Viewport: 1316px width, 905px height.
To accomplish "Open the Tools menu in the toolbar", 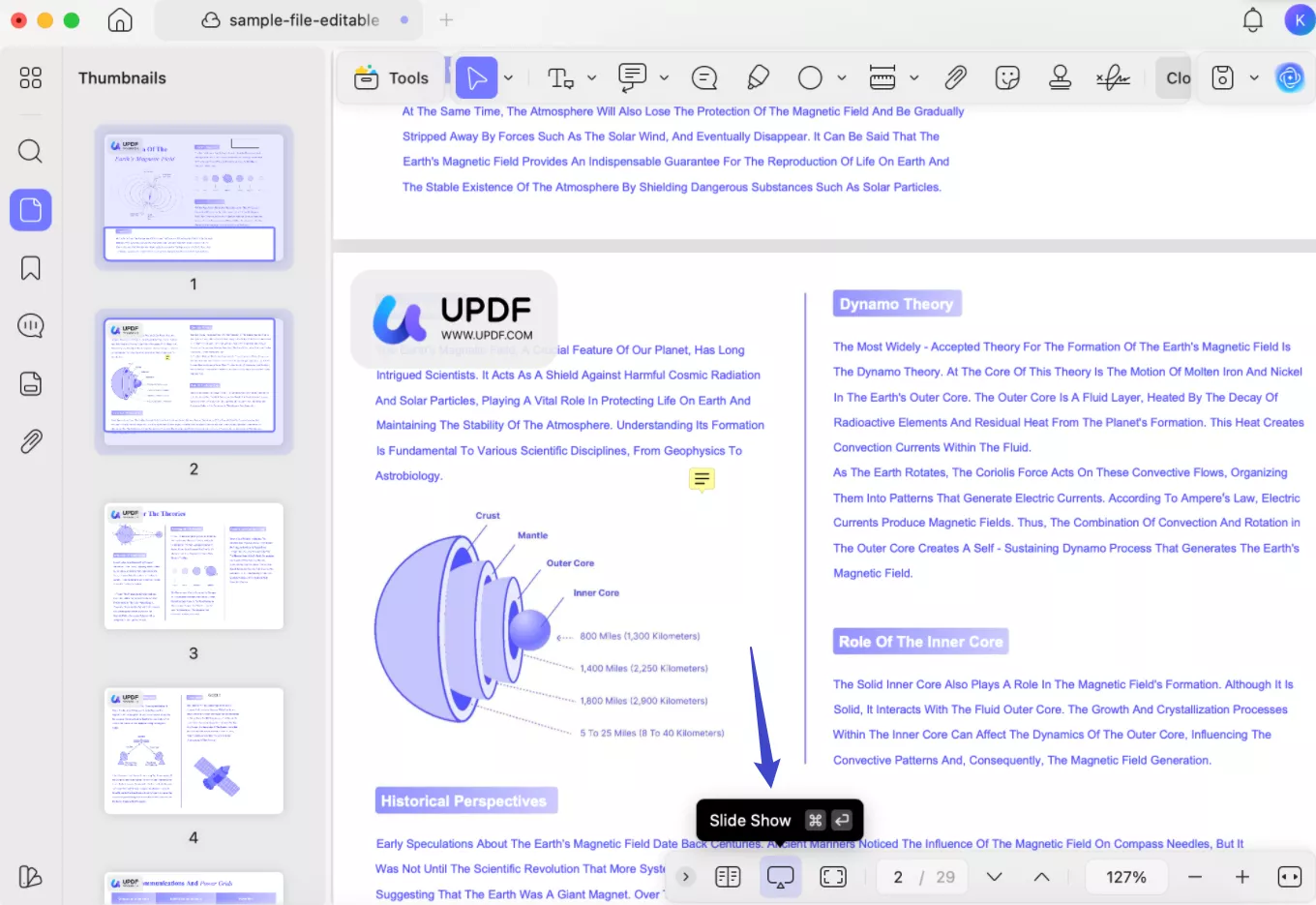I will (x=390, y=77).
